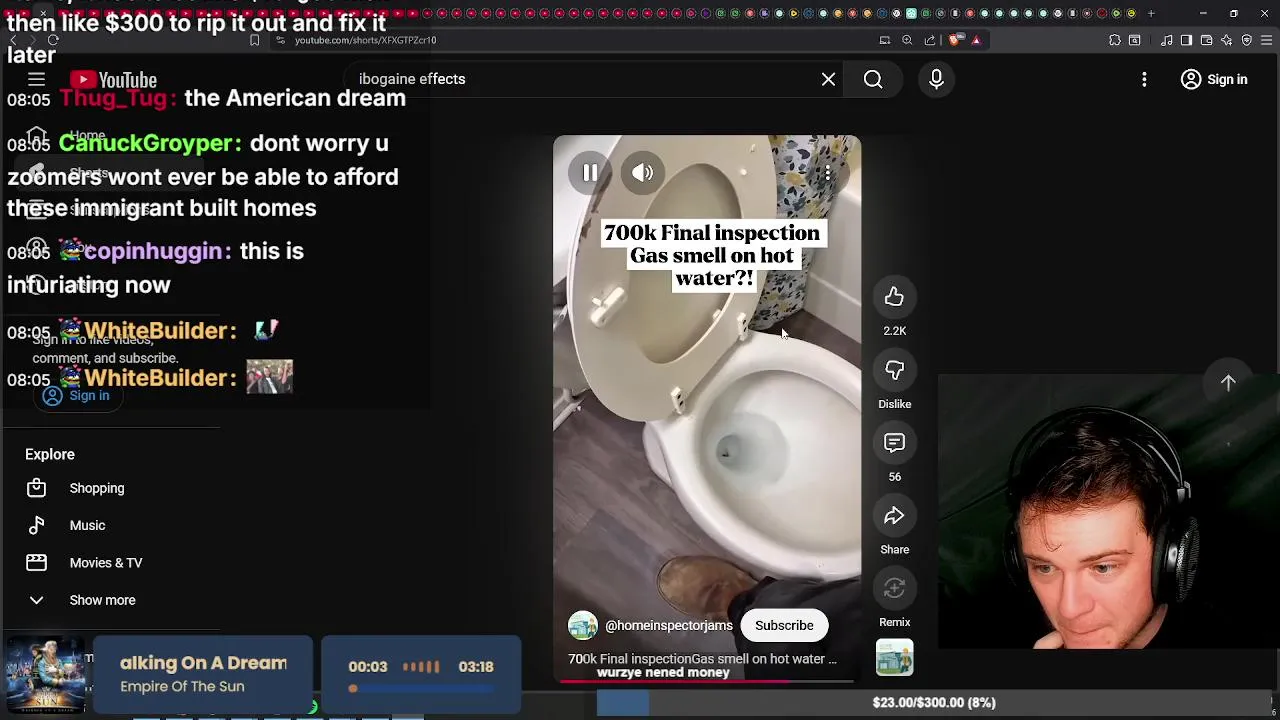Open the YouTube guide hamburger menu

[x=36, y=79]
